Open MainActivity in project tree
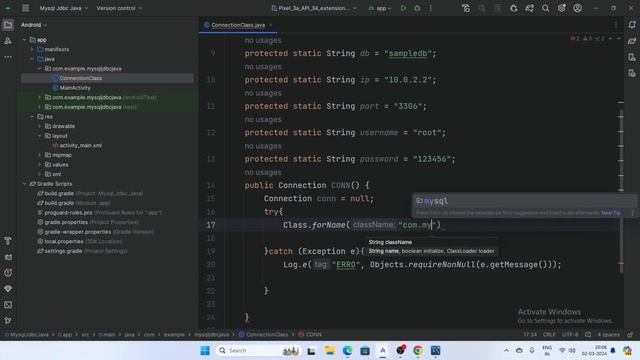Image resolution: width=640 pixels, height=360 pixels. [75, 88]
